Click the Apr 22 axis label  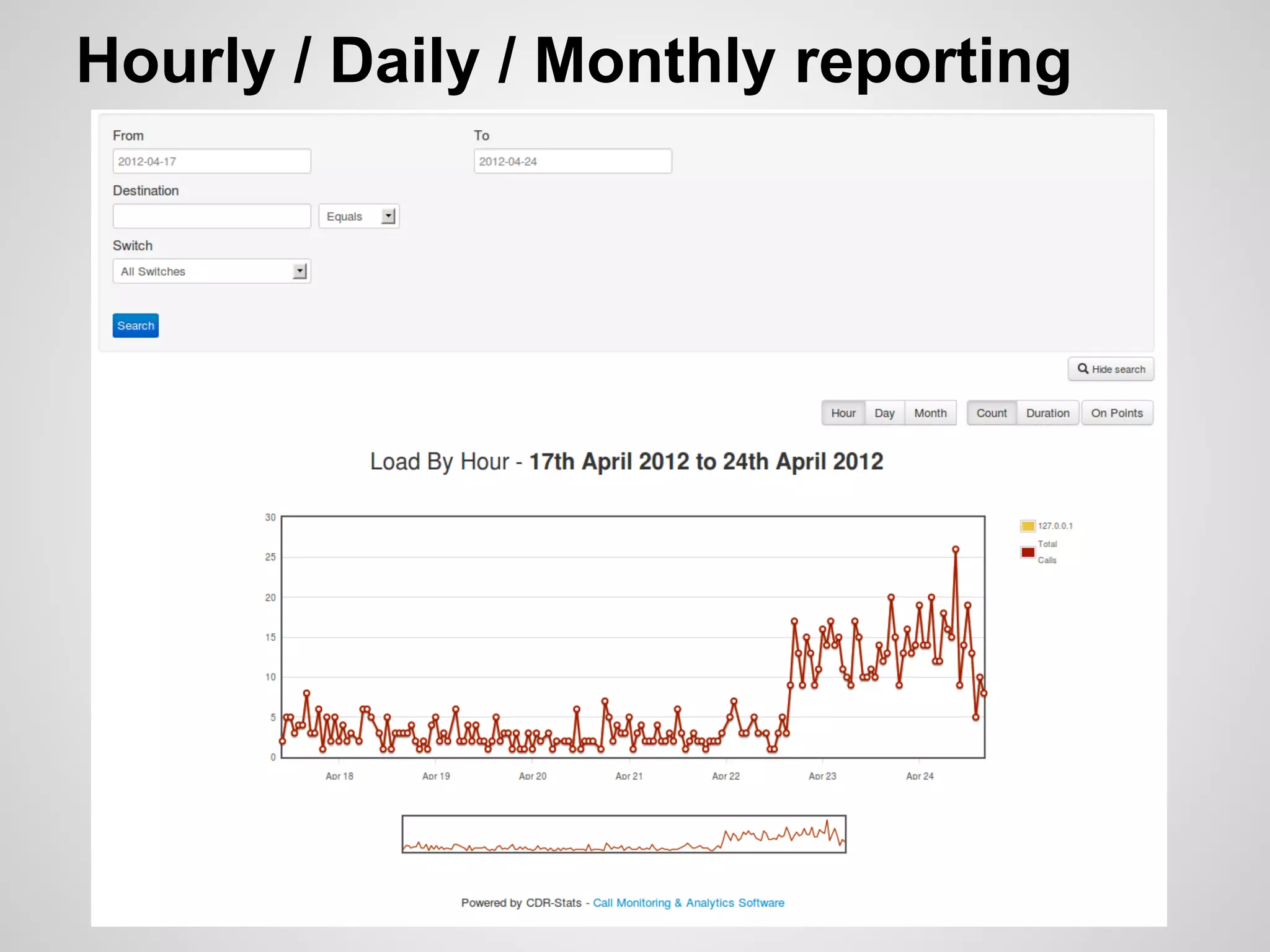(726, 776)
